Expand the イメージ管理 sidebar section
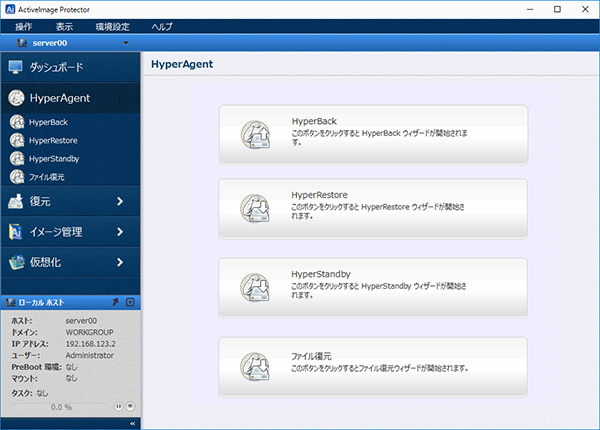600x430 pixels. click(120, 232)
